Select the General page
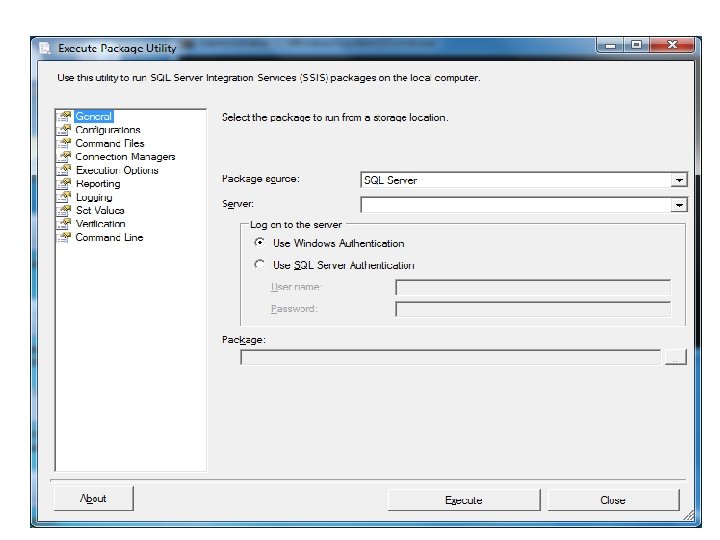 [94, 116]
